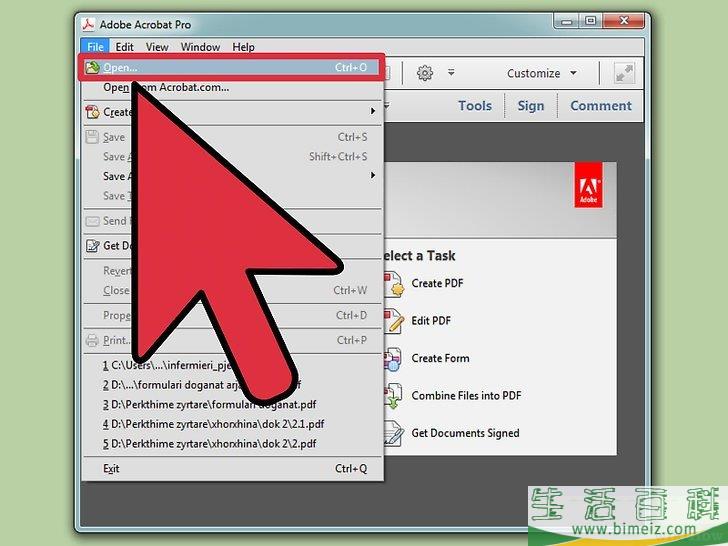Expand the Save As Other submenu arrow

[x=372, y=175]
